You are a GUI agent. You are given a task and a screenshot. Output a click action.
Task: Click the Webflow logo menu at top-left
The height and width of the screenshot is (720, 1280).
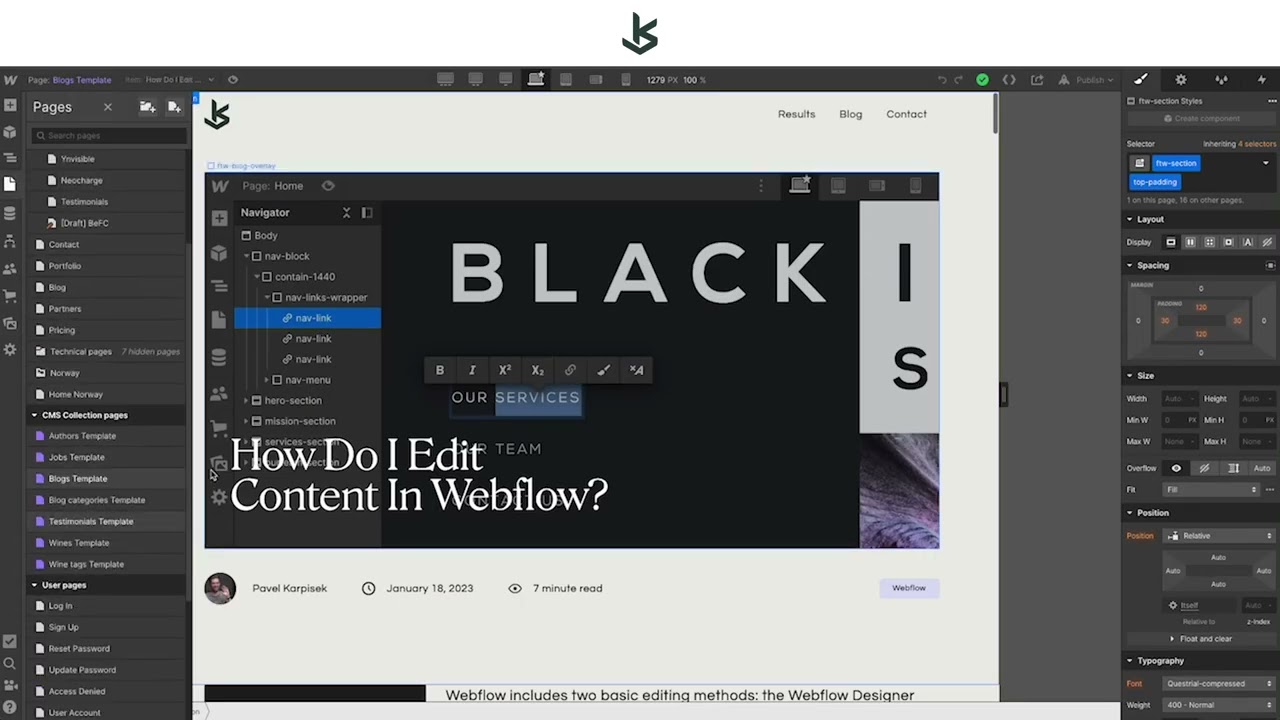[x=10, y=80]
